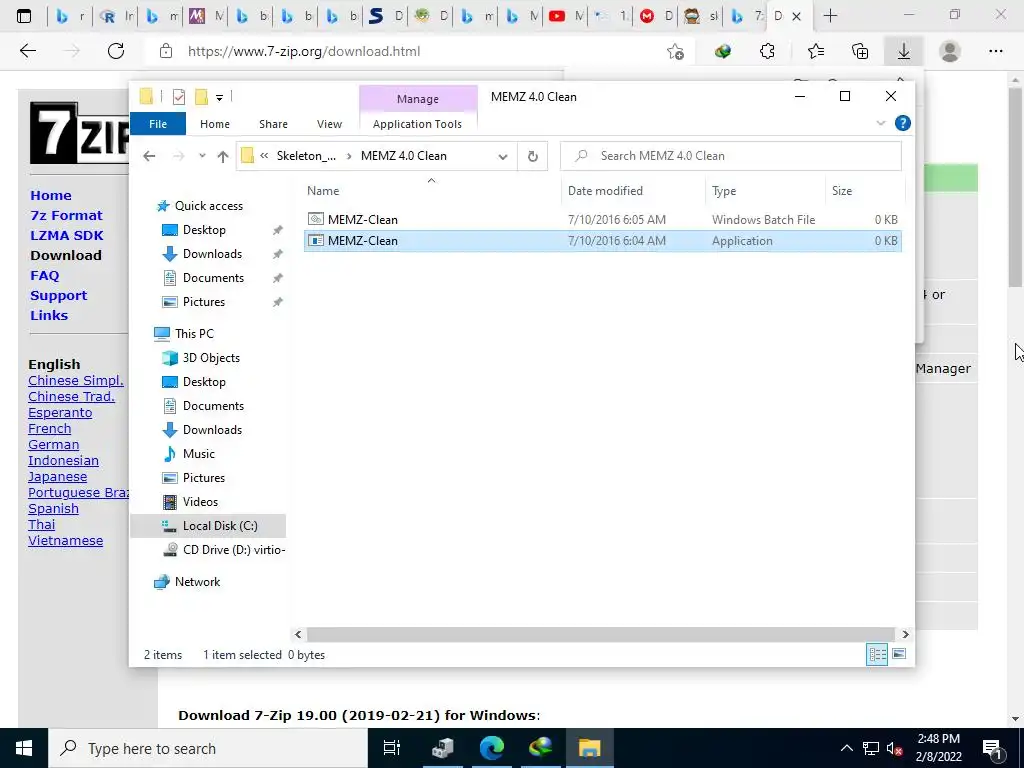Click the Manage contextual tab
Image resolution: width=1024 pixels, height=768 pixels.
[418, 99]
